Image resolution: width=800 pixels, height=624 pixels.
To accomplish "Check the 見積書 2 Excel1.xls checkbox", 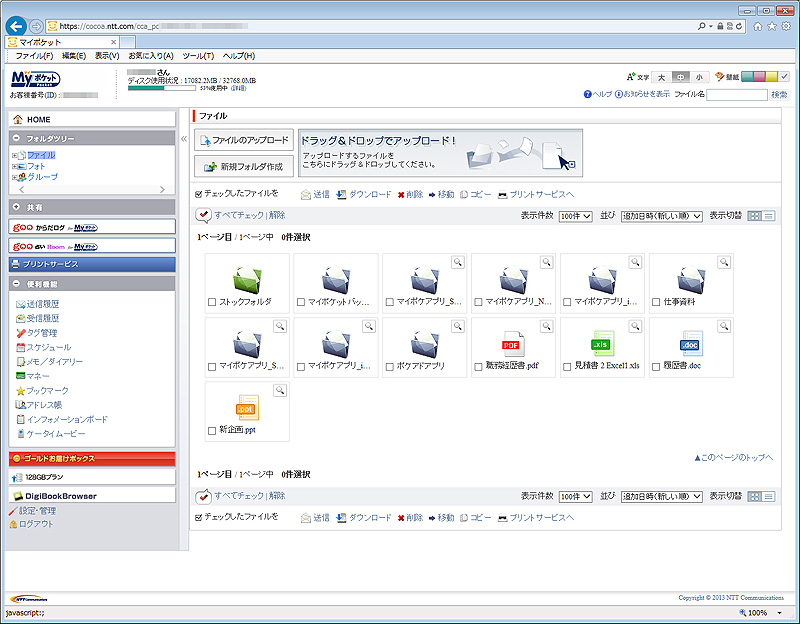I will (567, 366).
